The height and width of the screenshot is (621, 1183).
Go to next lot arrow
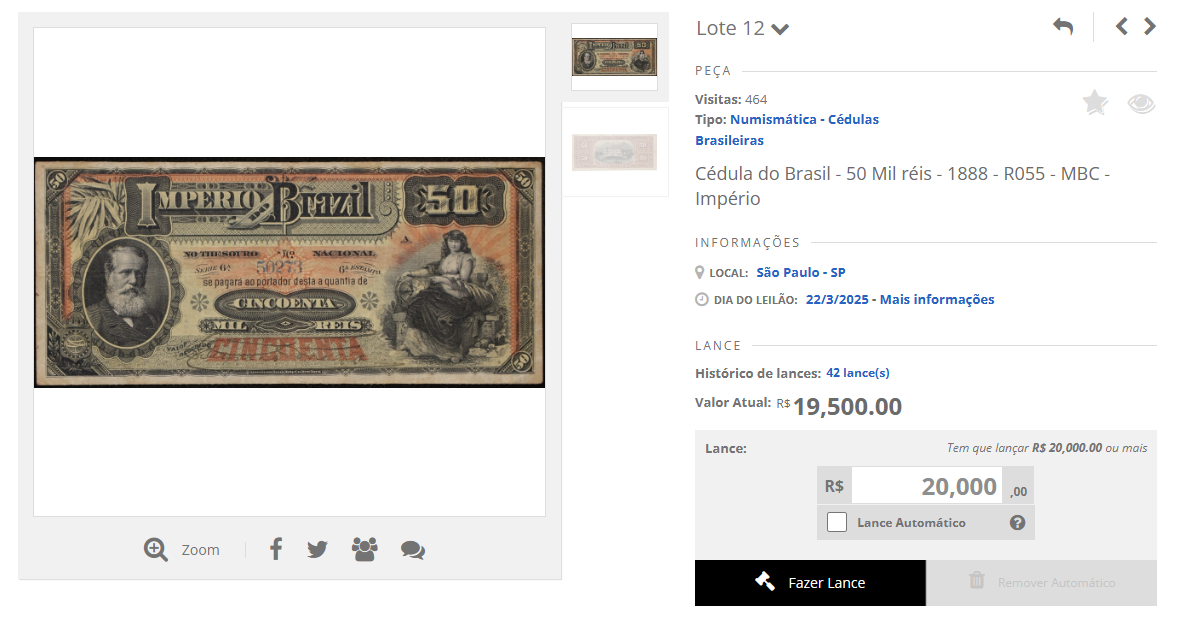1149,27
